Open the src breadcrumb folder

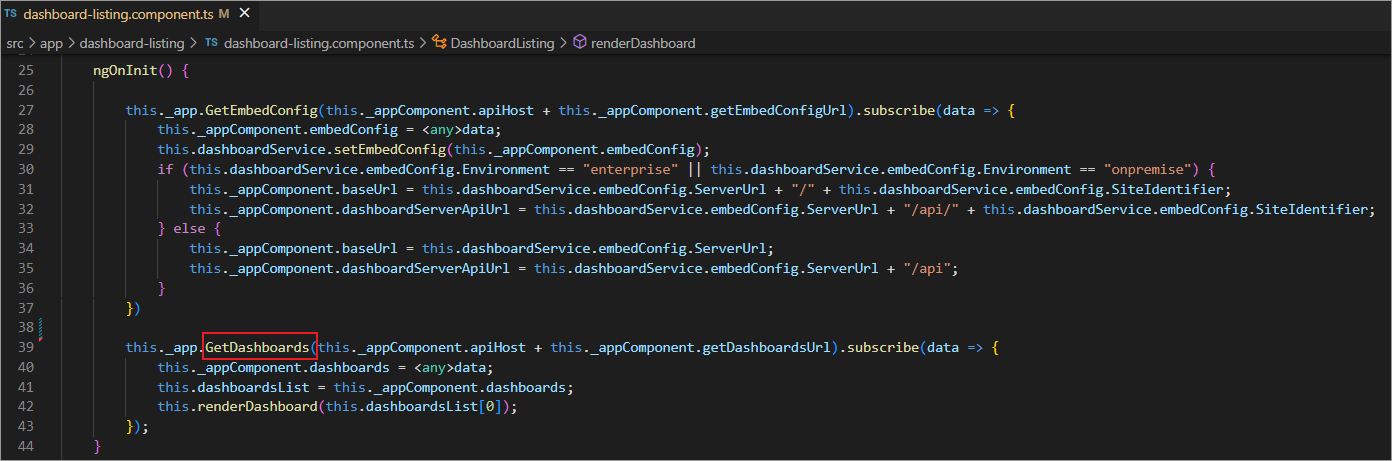coord(14,43)
